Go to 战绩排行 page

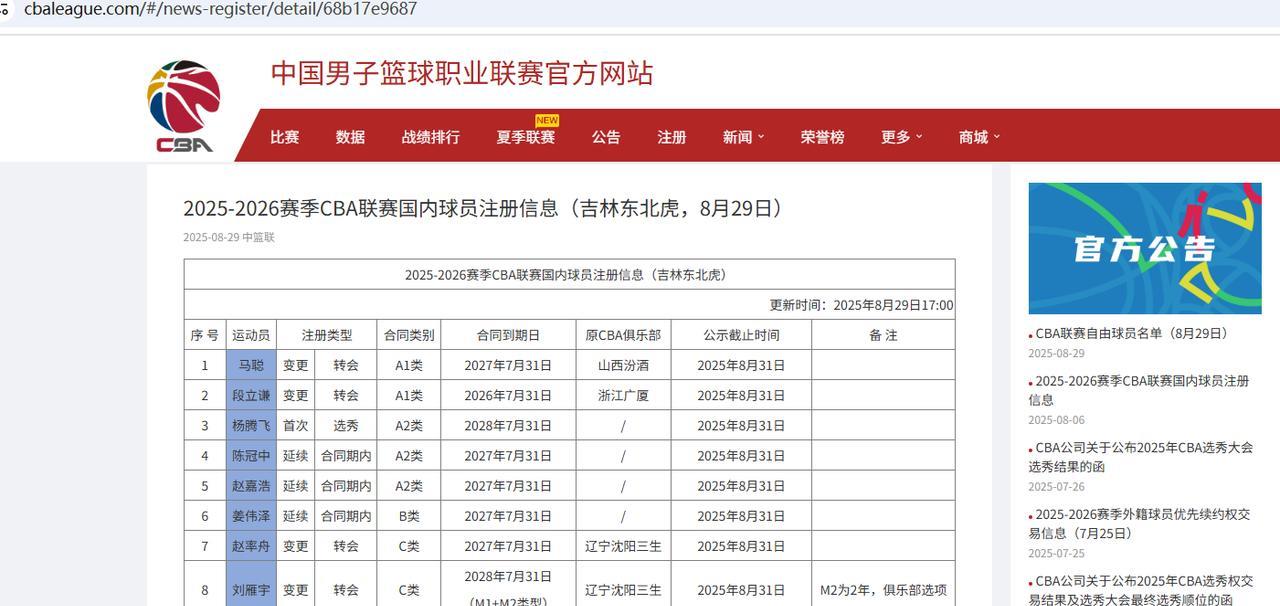click(x=431, y=137)
